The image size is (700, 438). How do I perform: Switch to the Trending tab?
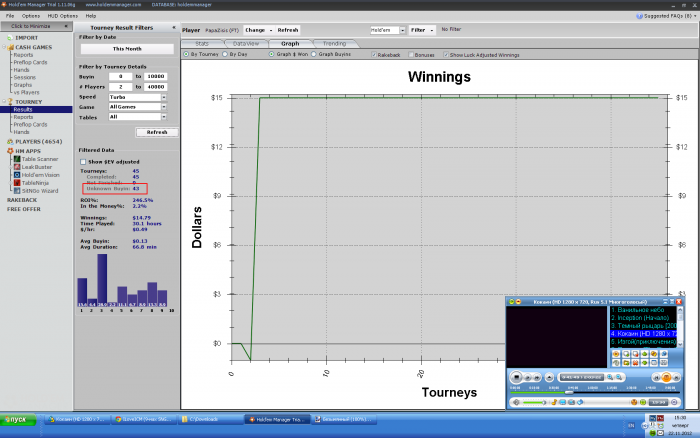point(334,44)
